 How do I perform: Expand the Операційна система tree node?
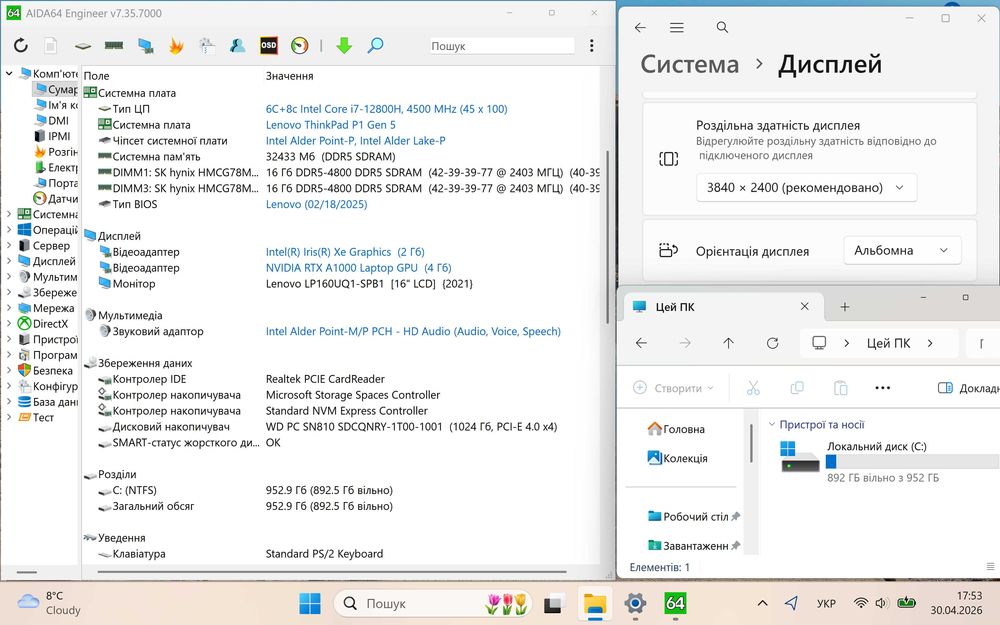(9, 230)
